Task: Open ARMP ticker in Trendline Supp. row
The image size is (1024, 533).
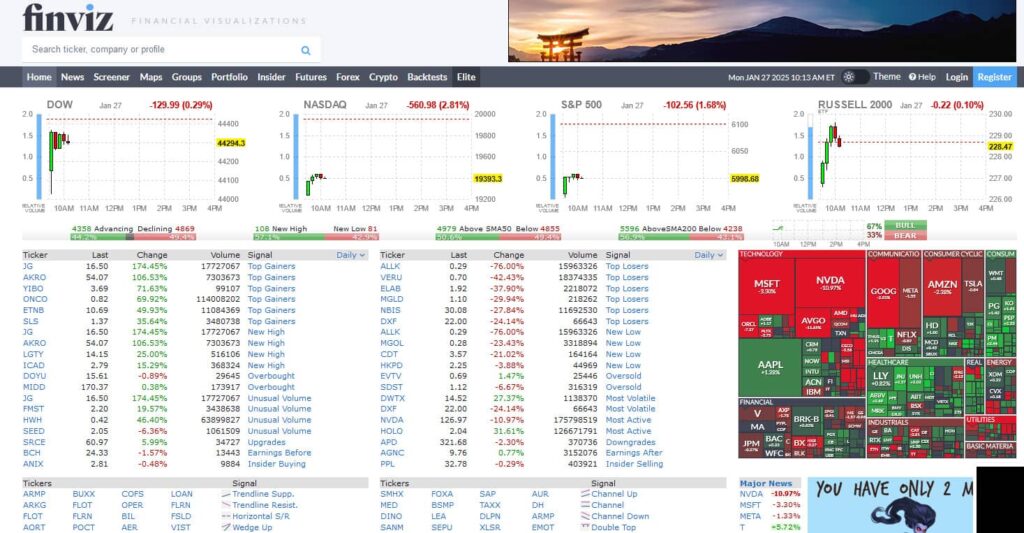Action: tap(34, 494)
